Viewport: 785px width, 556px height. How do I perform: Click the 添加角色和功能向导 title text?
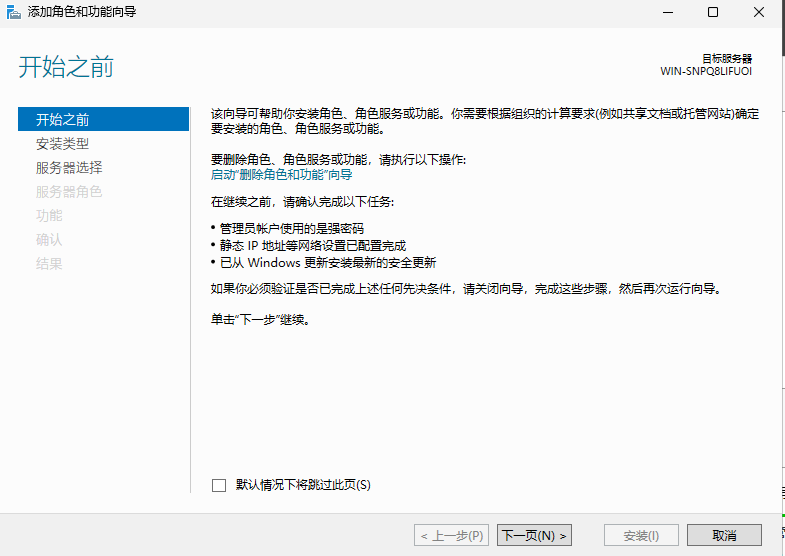point(82,12)
